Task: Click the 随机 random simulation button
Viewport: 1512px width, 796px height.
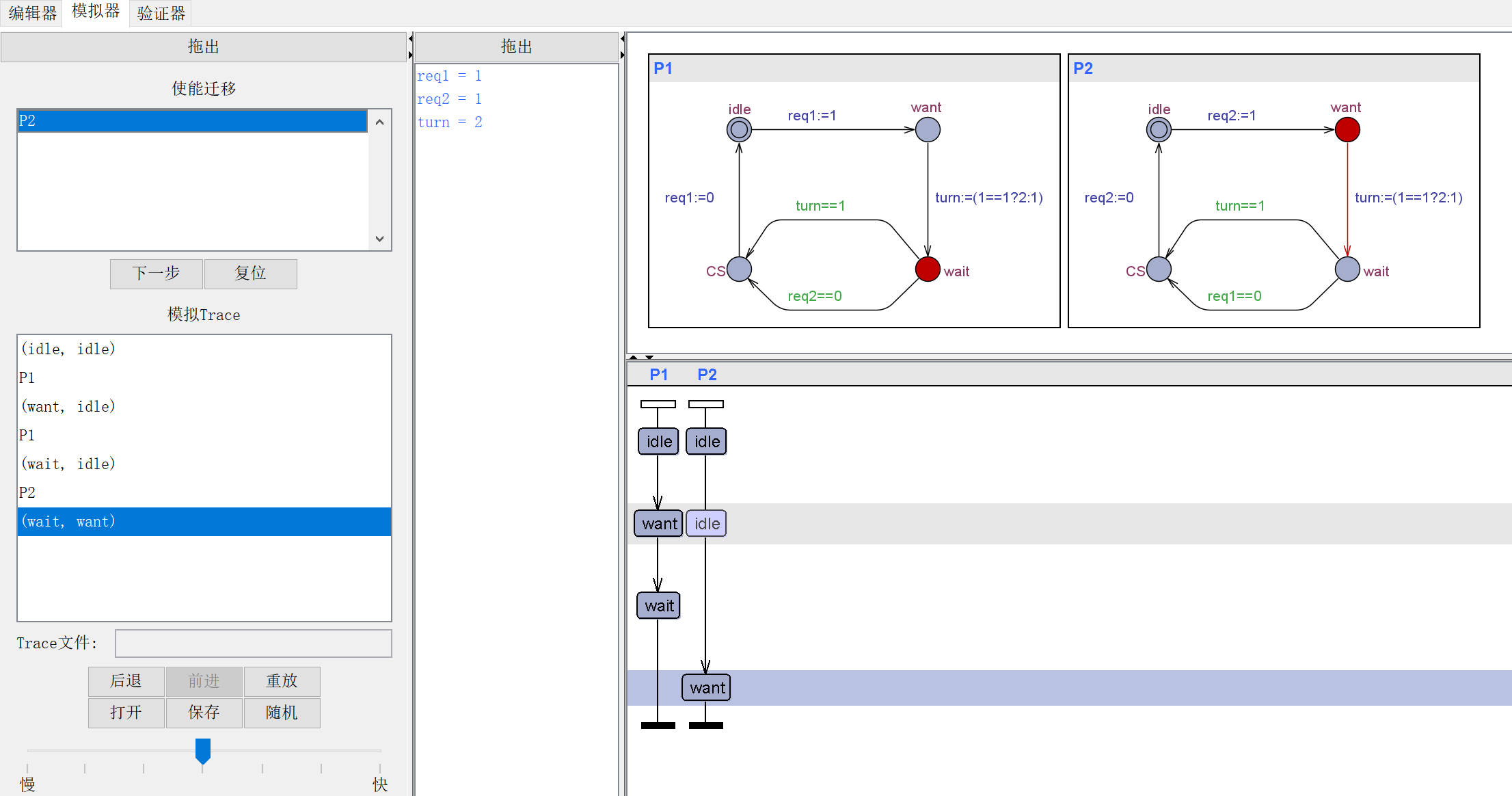Action: coord(282,713)
